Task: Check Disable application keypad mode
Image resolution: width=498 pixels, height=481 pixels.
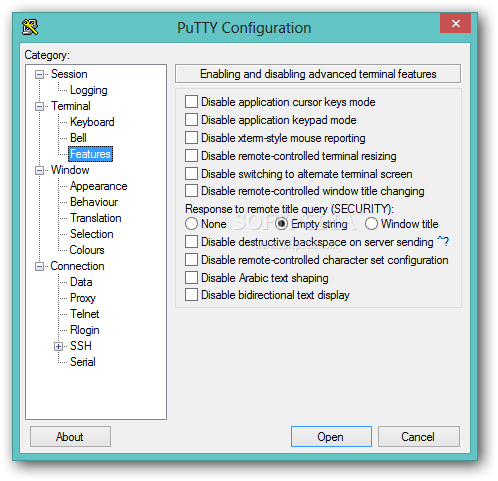Action: 191,120
